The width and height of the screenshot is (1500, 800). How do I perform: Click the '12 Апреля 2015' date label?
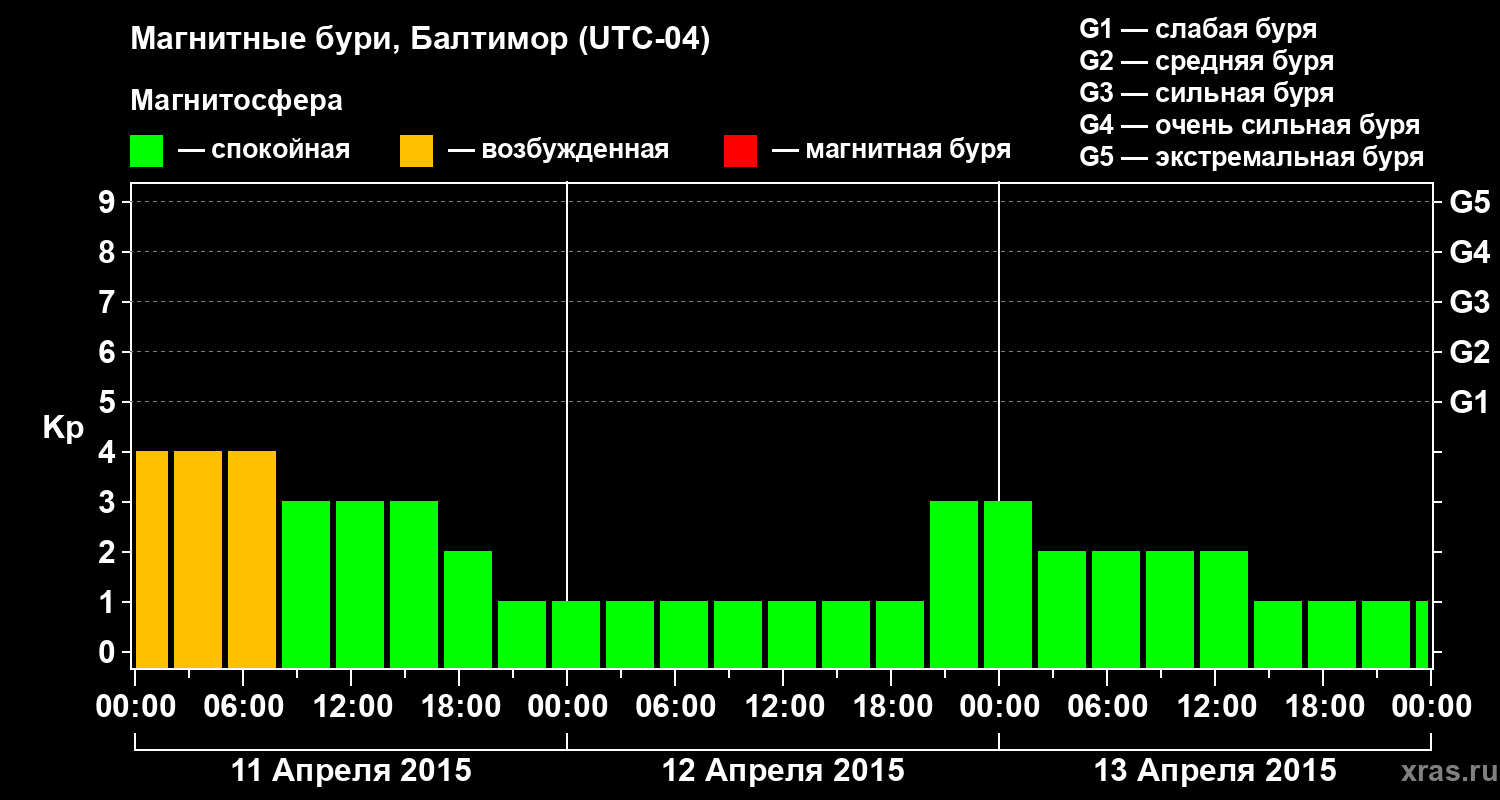click(x=783, y=771)
